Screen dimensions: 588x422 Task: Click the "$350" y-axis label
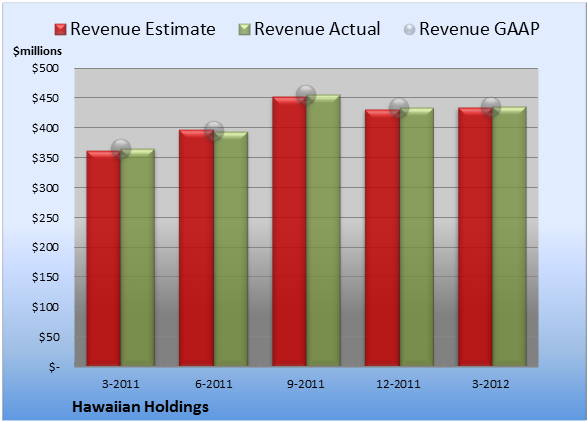click(x=45, y=158)
